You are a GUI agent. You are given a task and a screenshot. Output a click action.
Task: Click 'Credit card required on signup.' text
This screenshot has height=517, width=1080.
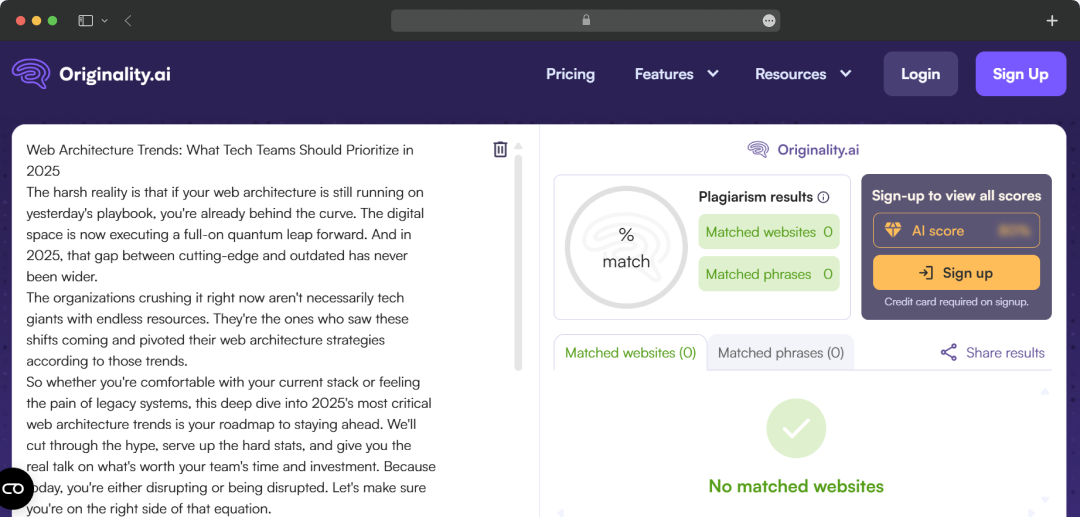pos(957,302)
